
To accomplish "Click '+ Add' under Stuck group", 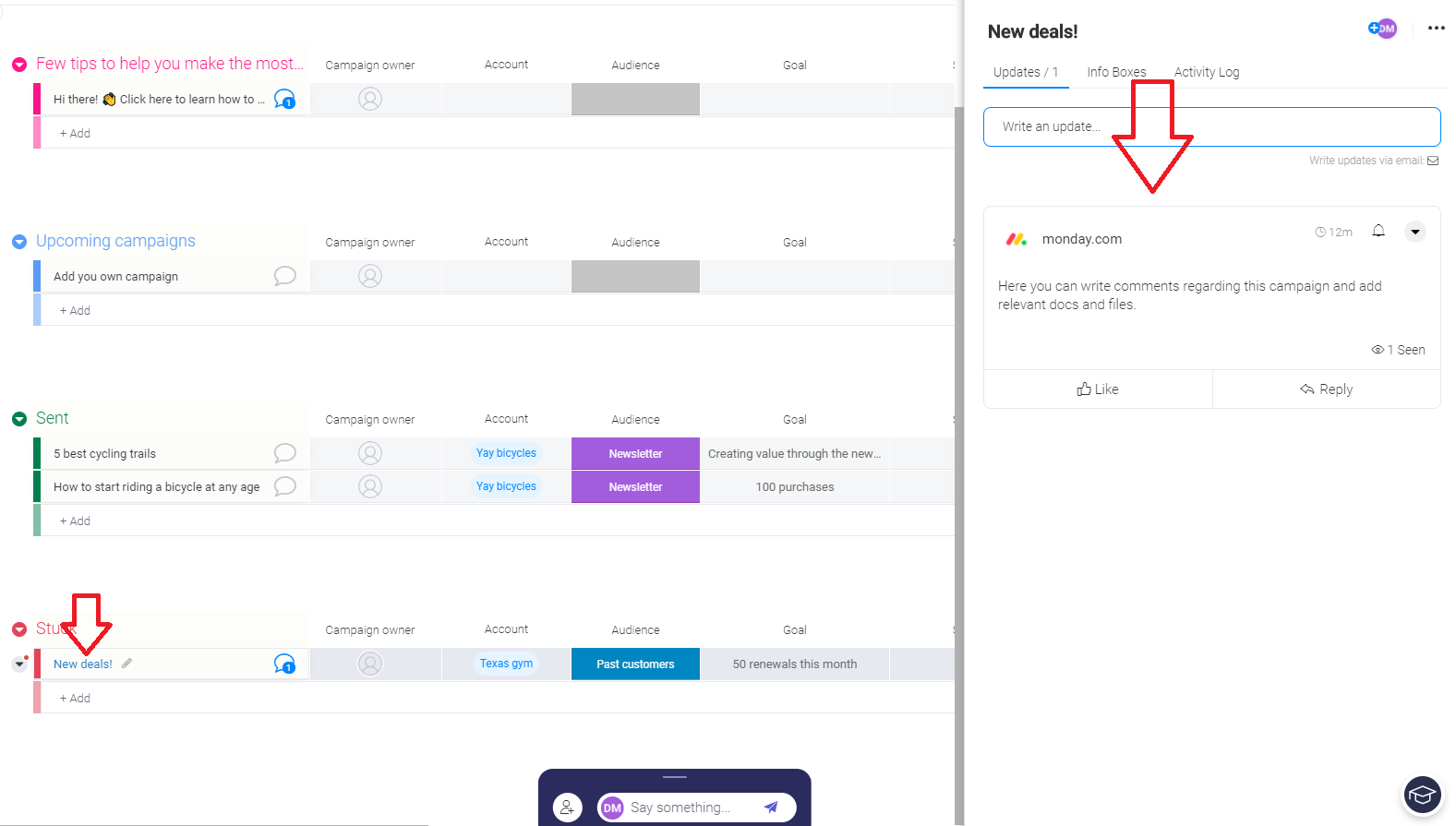I will click(x=75, y=698).
